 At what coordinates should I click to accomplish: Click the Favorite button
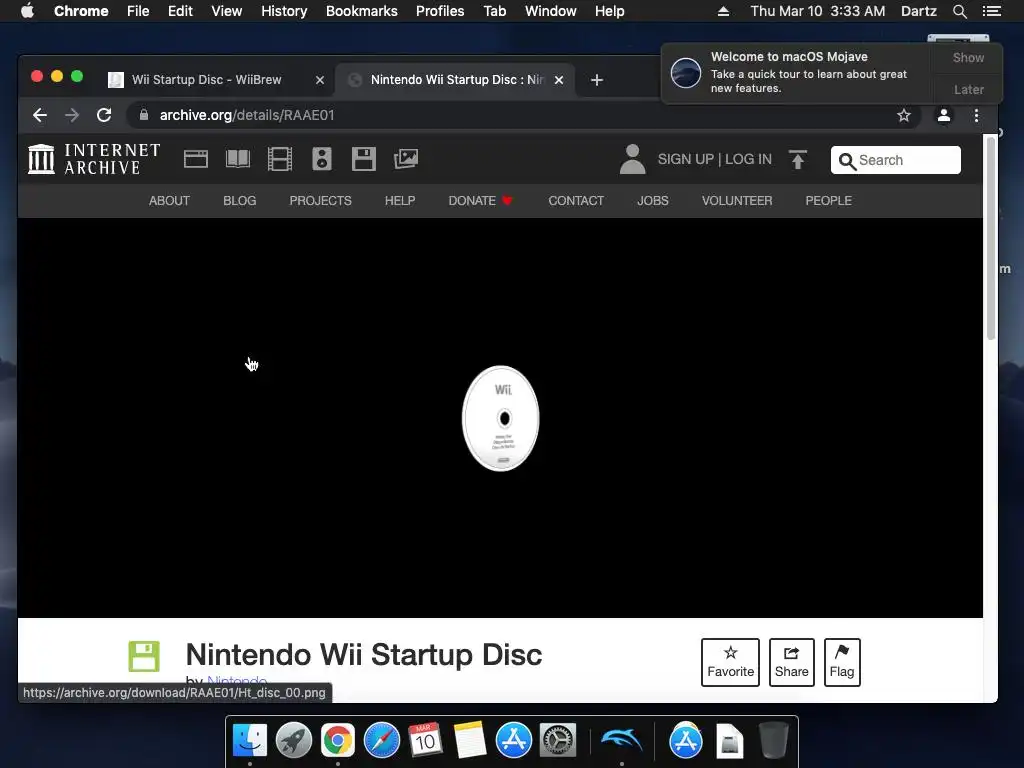click(730, 662)
